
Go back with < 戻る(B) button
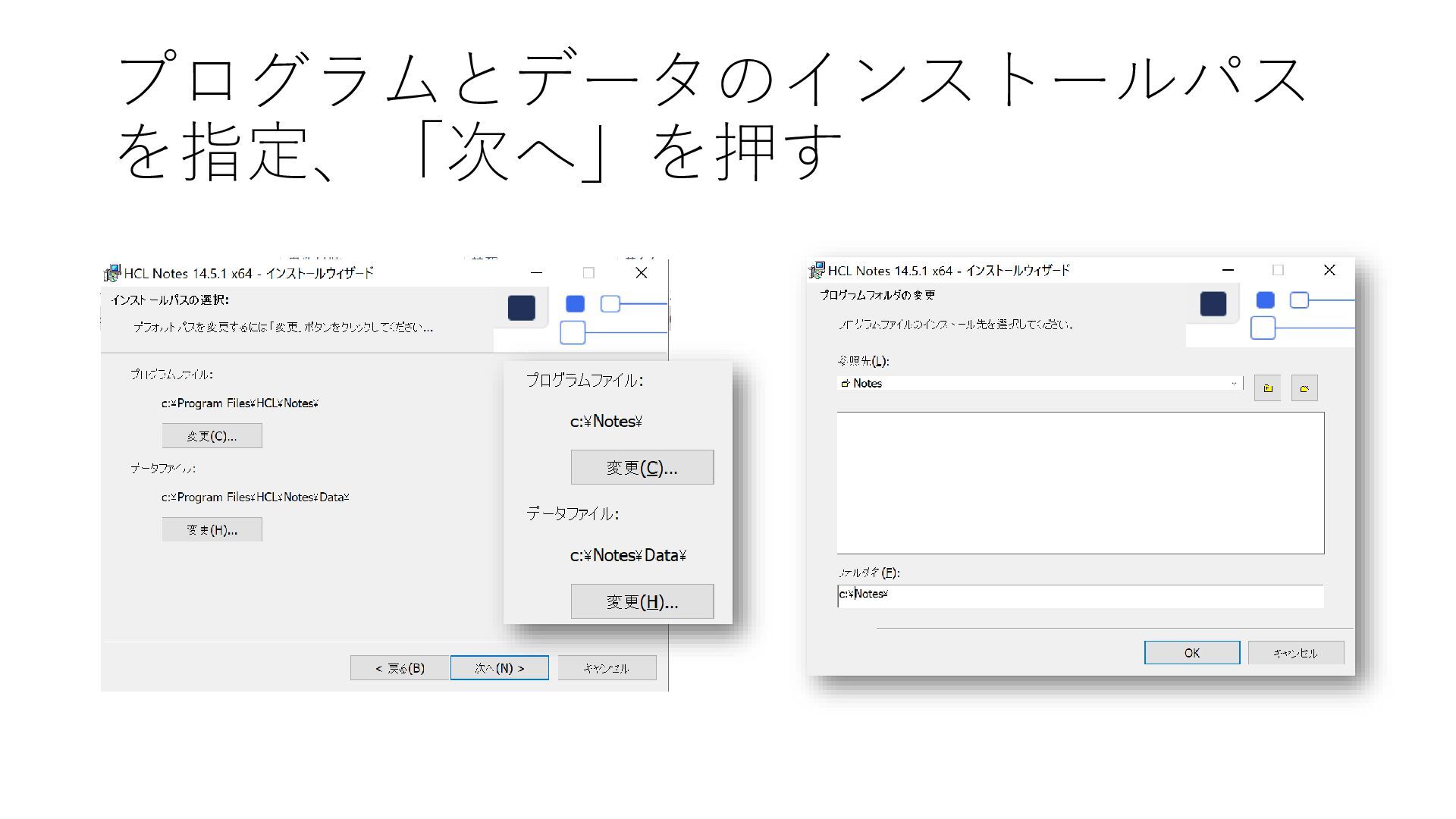[x=400, y=668]
